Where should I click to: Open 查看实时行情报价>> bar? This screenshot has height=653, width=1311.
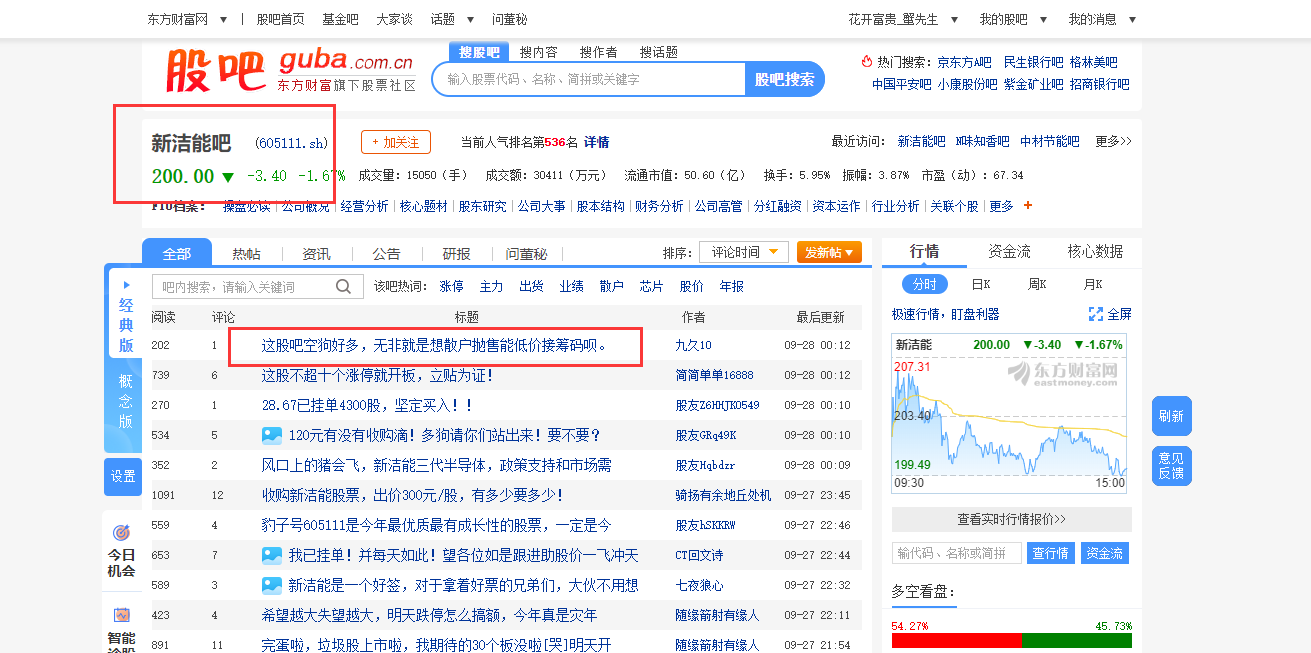(x=1012, y=520)
